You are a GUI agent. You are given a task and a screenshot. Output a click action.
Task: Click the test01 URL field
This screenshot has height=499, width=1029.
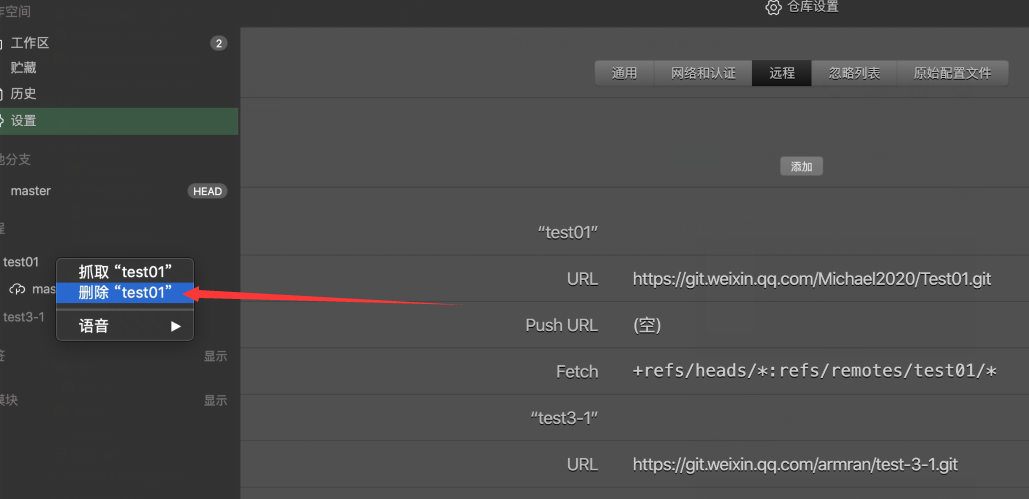(811, 279)
